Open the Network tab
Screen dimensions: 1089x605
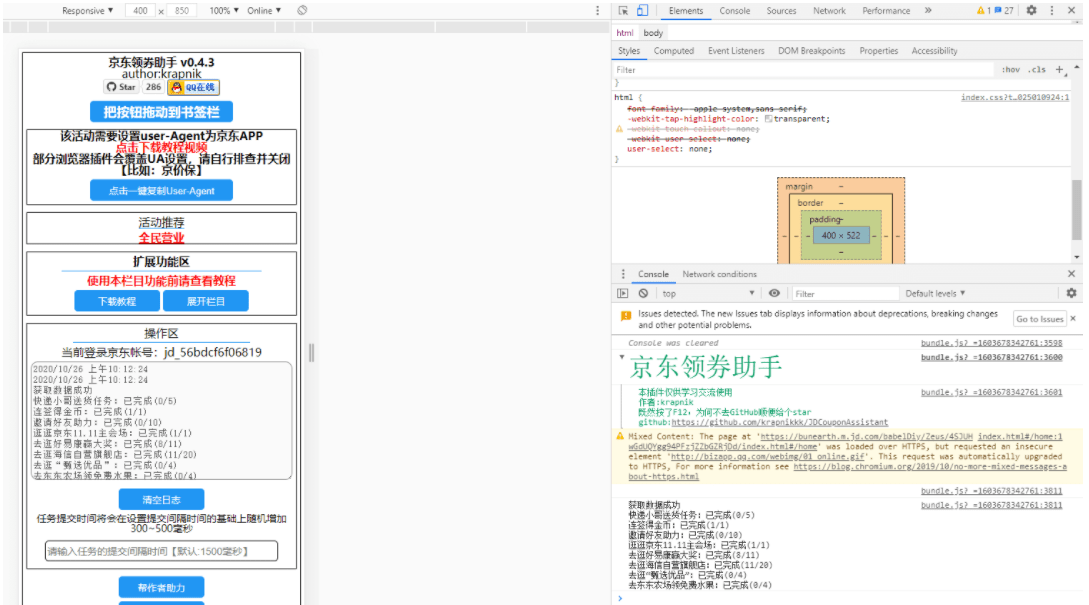pyautogui.click(x=829, y=10)
